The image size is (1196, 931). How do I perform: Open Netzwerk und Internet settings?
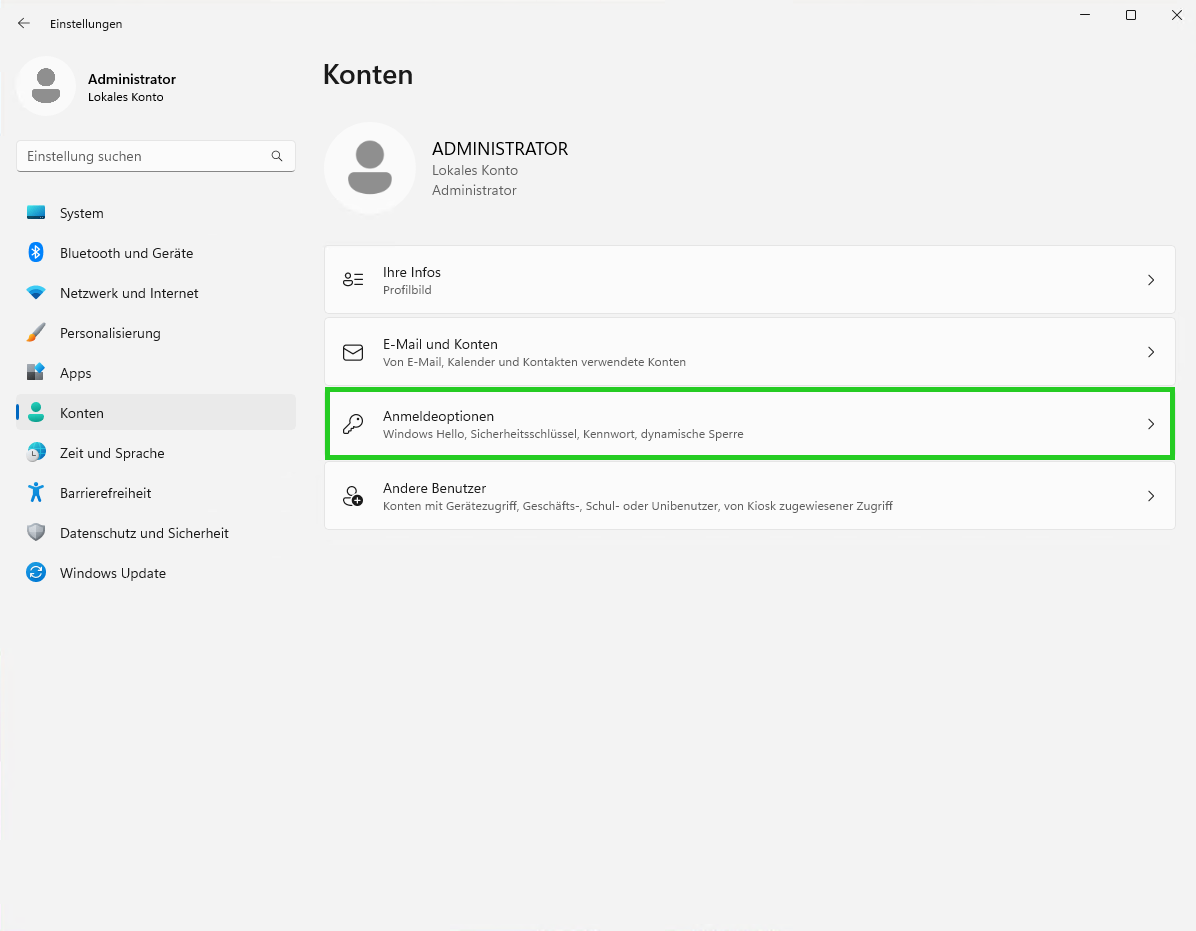[x=36, y=293]
